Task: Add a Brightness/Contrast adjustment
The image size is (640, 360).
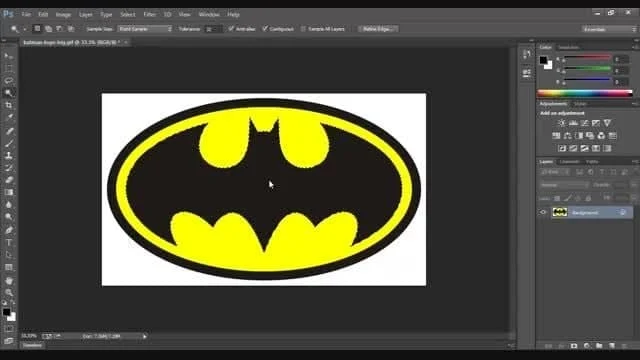Action: tap(562, 123)
